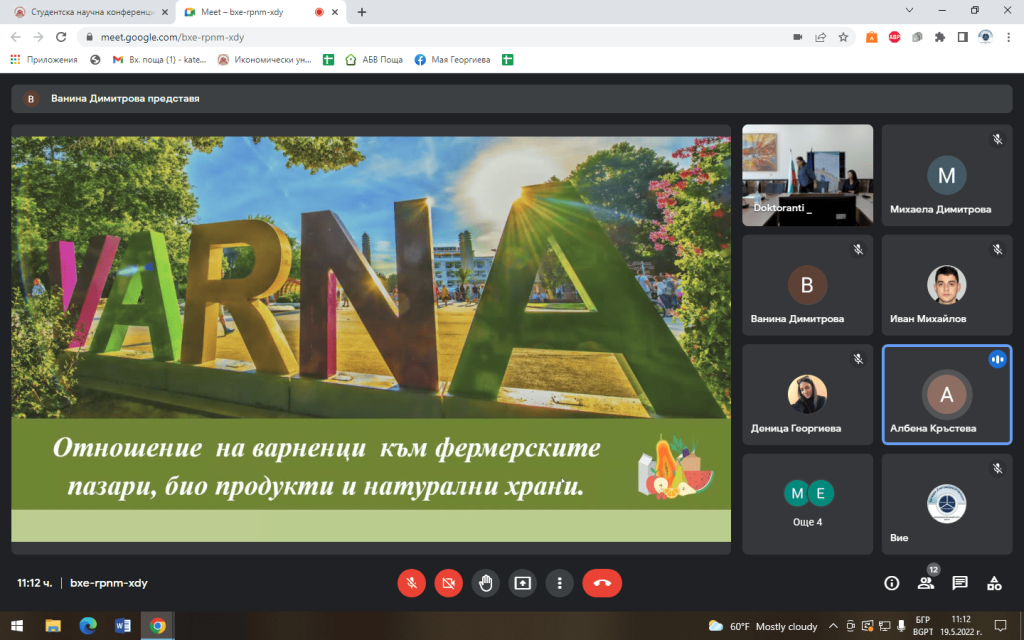
Task: Toggle Chrome side panel
Action: [x=963, y=37]
